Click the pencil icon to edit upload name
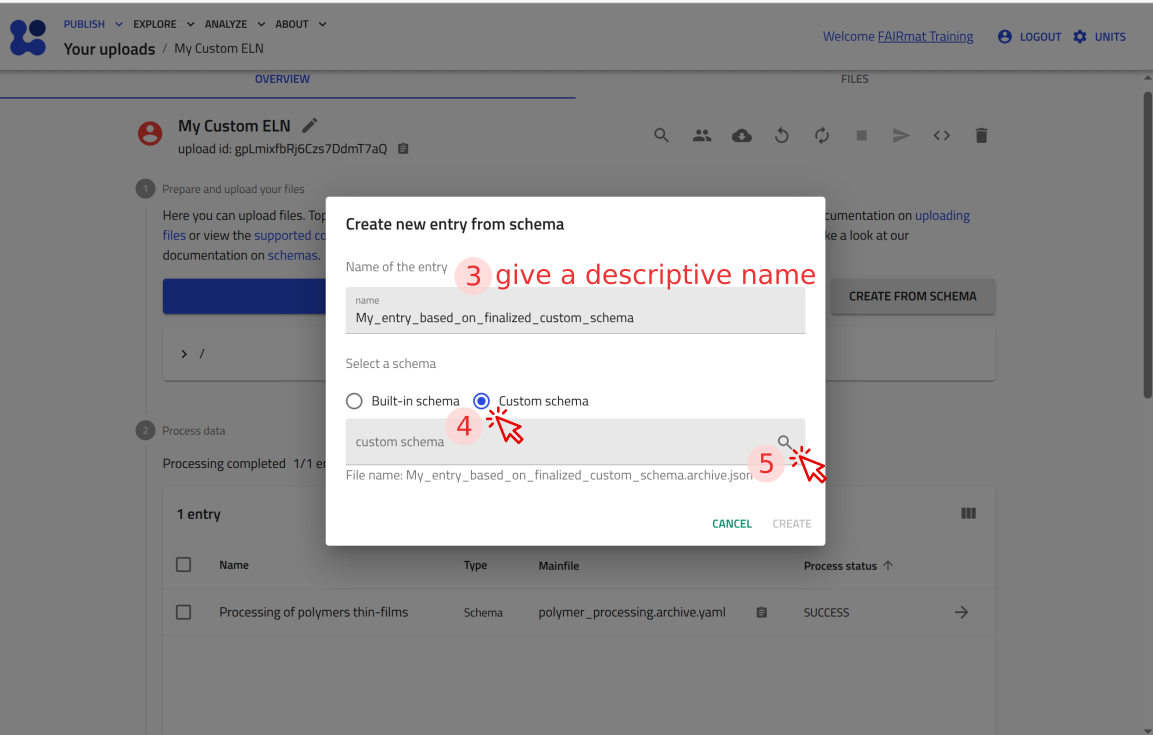 pos(310,125)
